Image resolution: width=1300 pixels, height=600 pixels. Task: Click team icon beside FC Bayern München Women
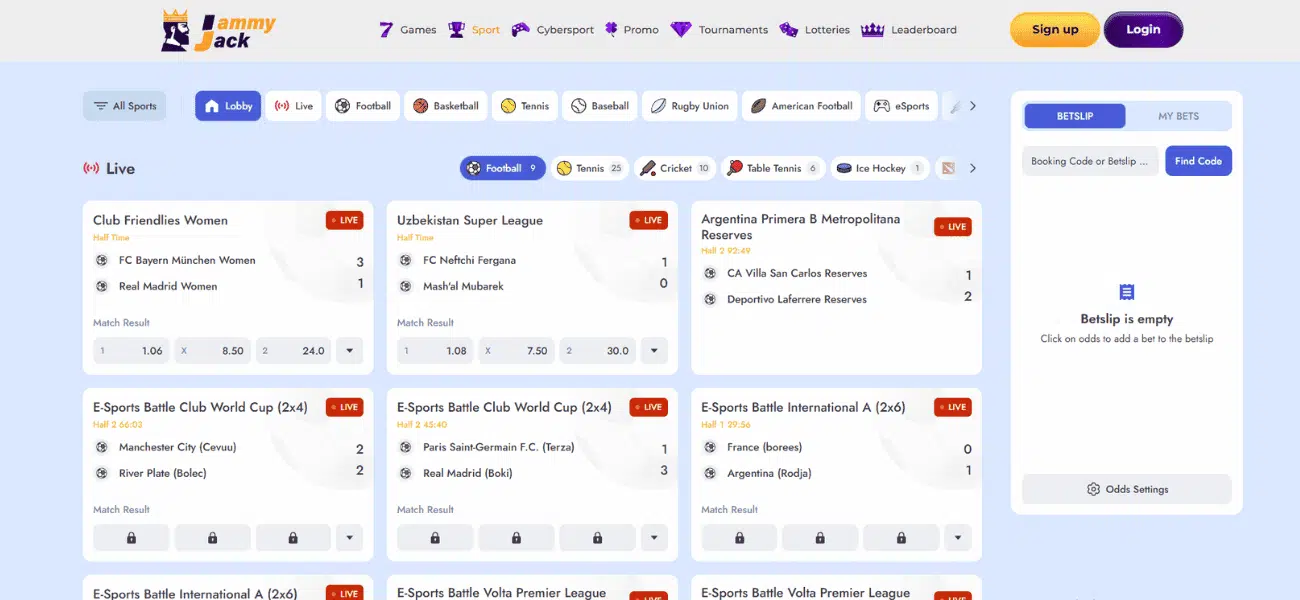point(101,260)
